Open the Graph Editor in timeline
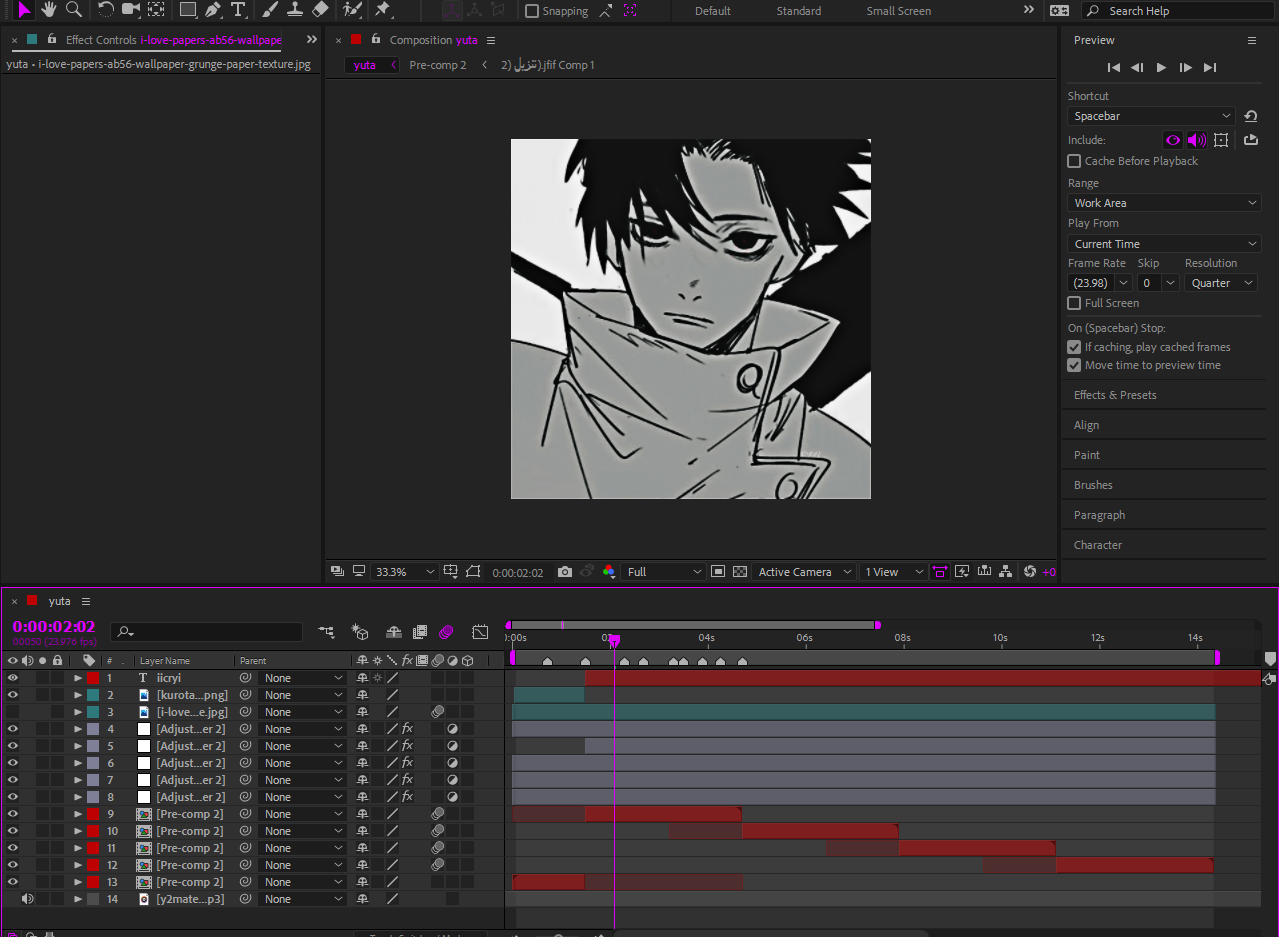Viewport: 1279px width, 937px height. 480,632
